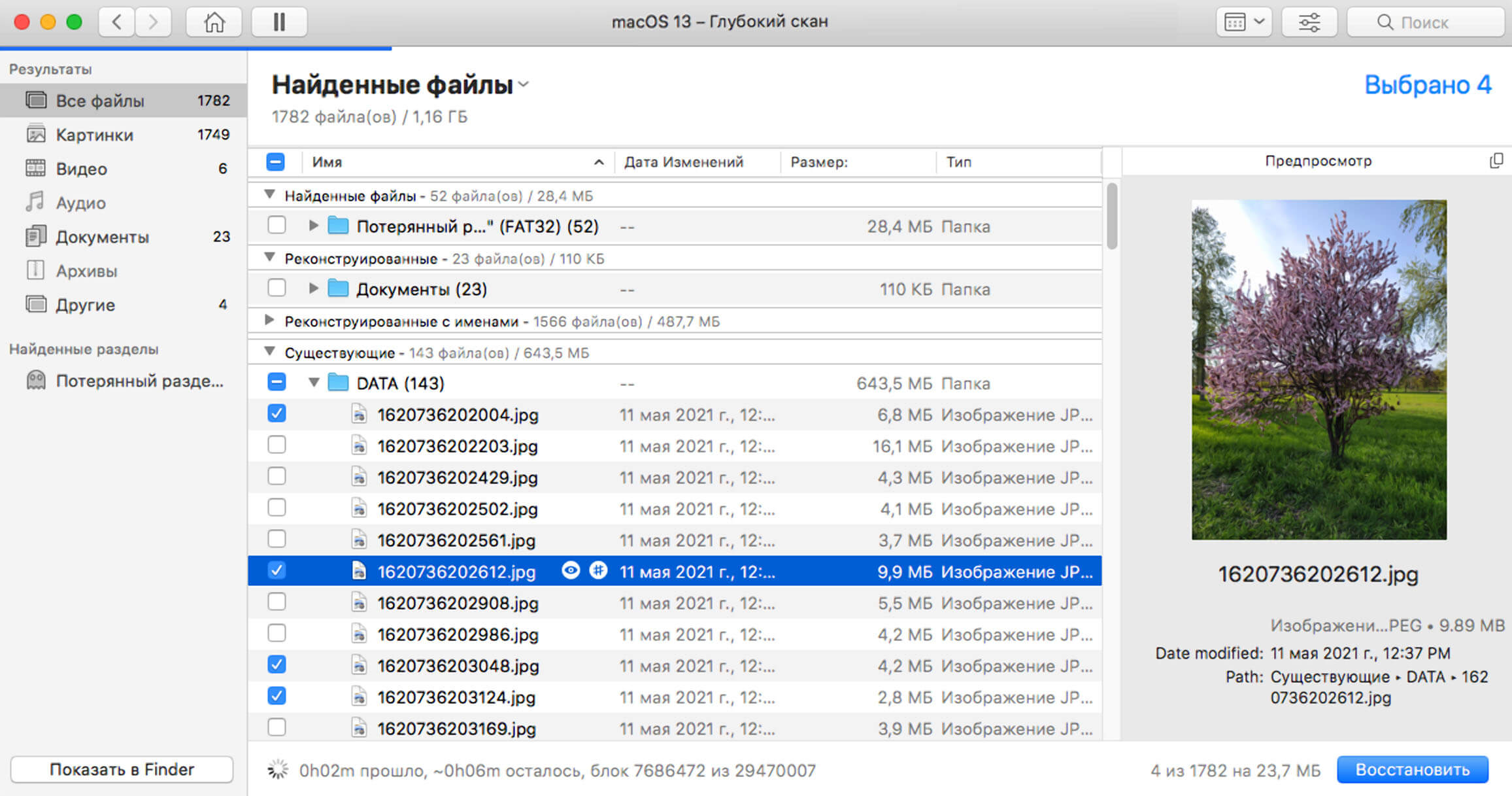Click the eye preview icon on selected row

(571, 571)
